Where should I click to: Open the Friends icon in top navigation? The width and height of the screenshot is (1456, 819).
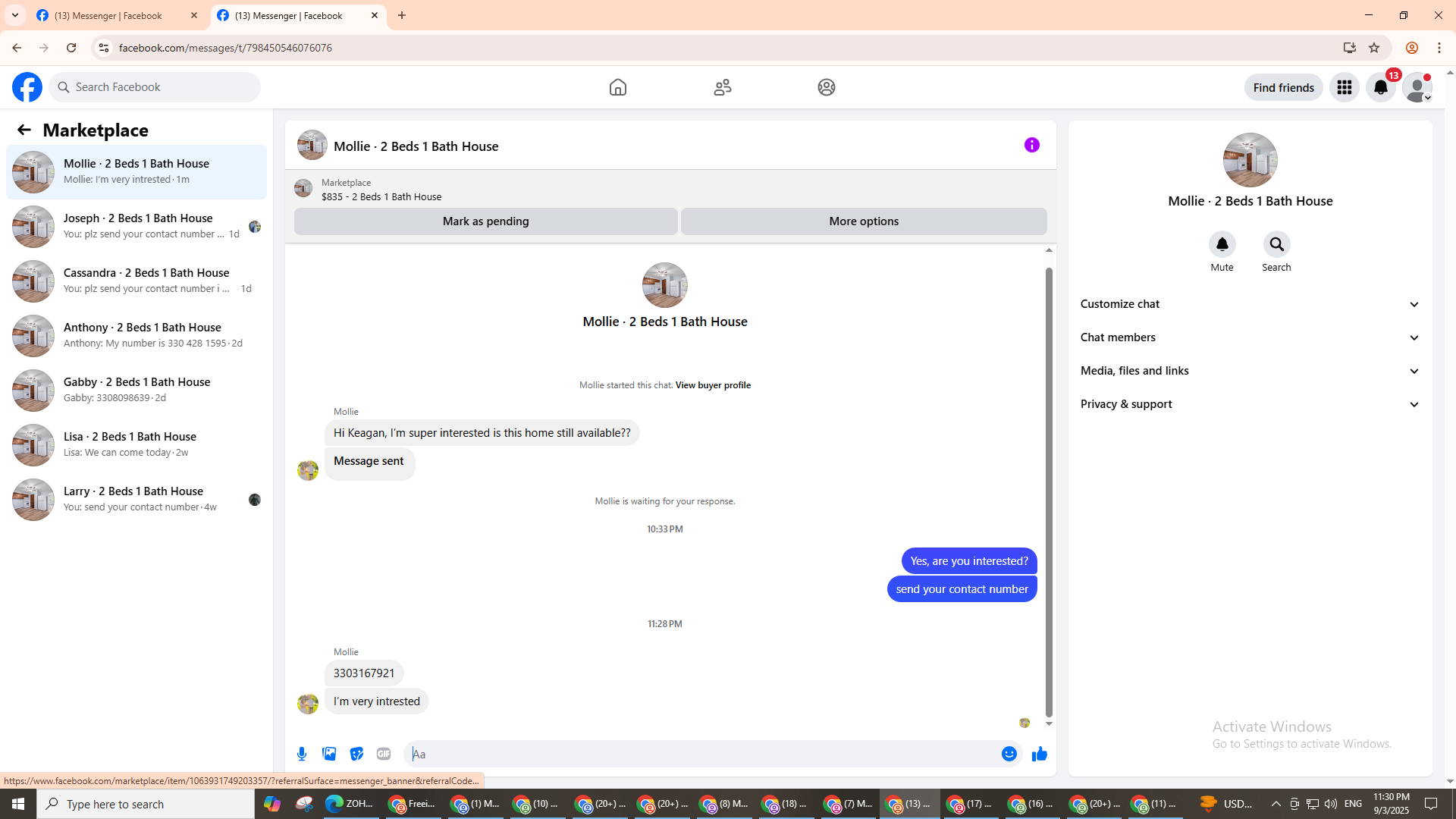[723, 87]
